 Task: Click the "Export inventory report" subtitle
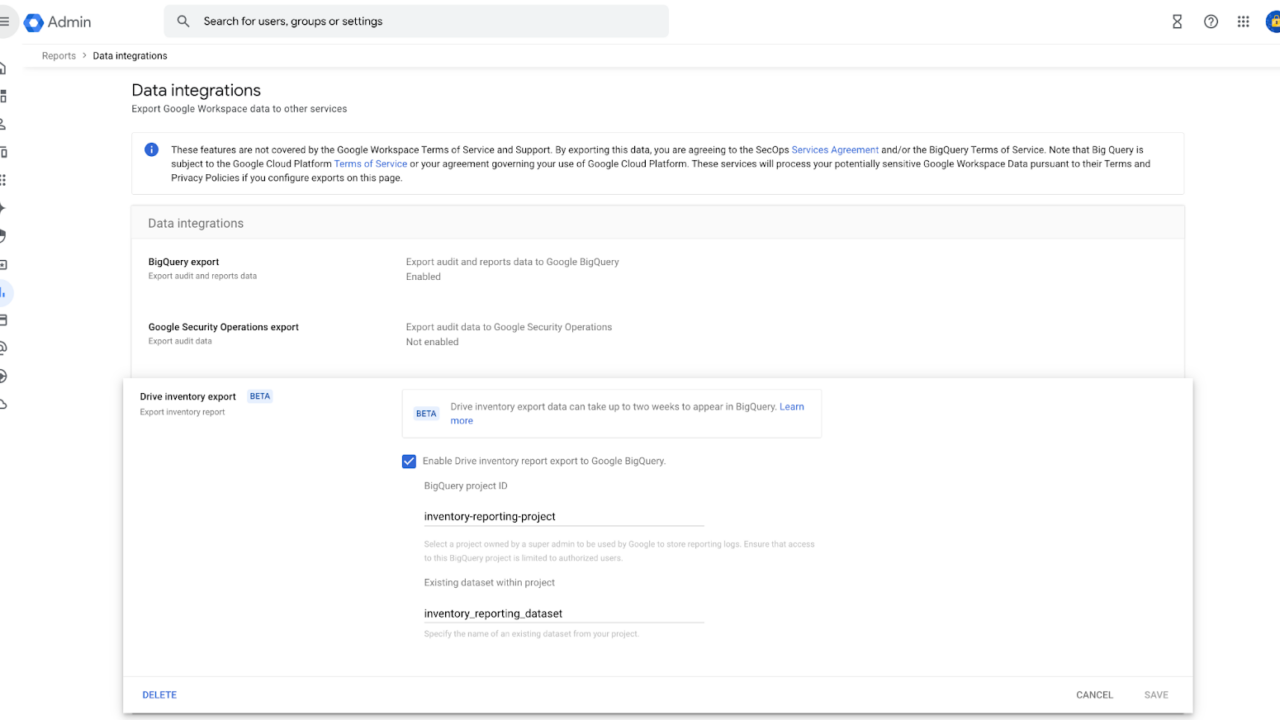pos(182,412)
